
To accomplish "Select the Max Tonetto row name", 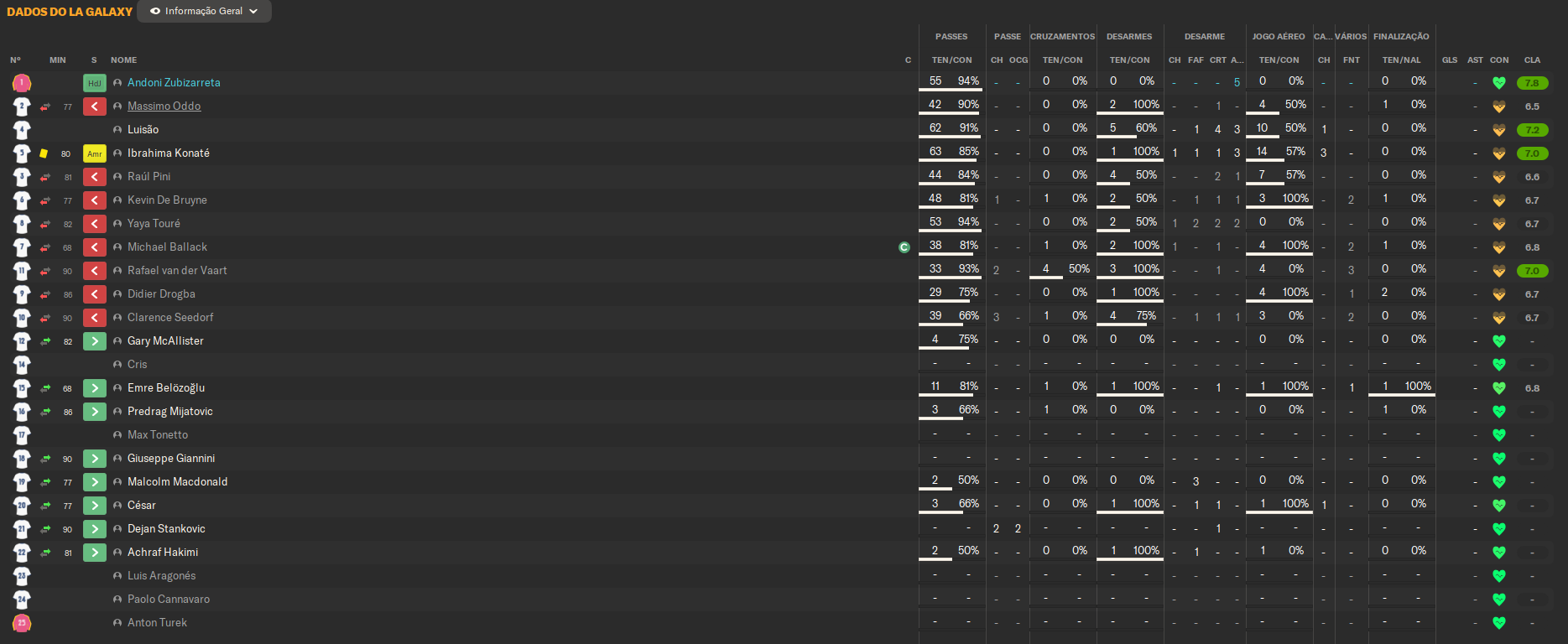I will point(158,434).
